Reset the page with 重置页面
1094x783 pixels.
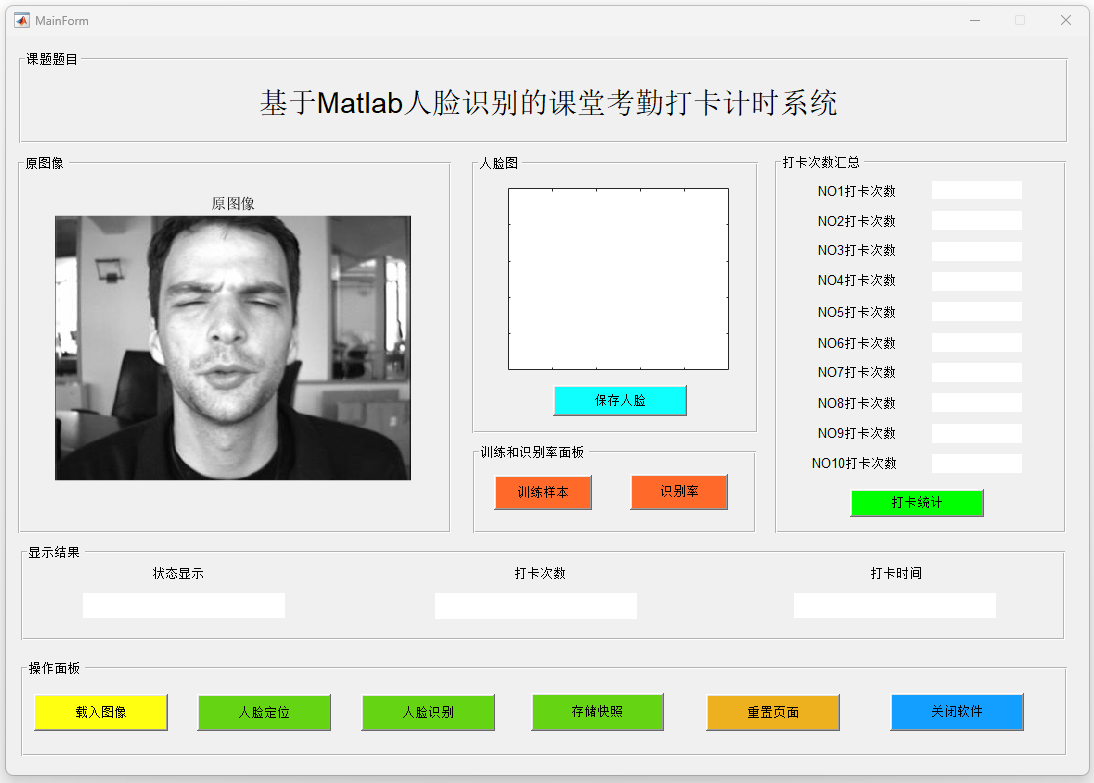pos(773,712)
